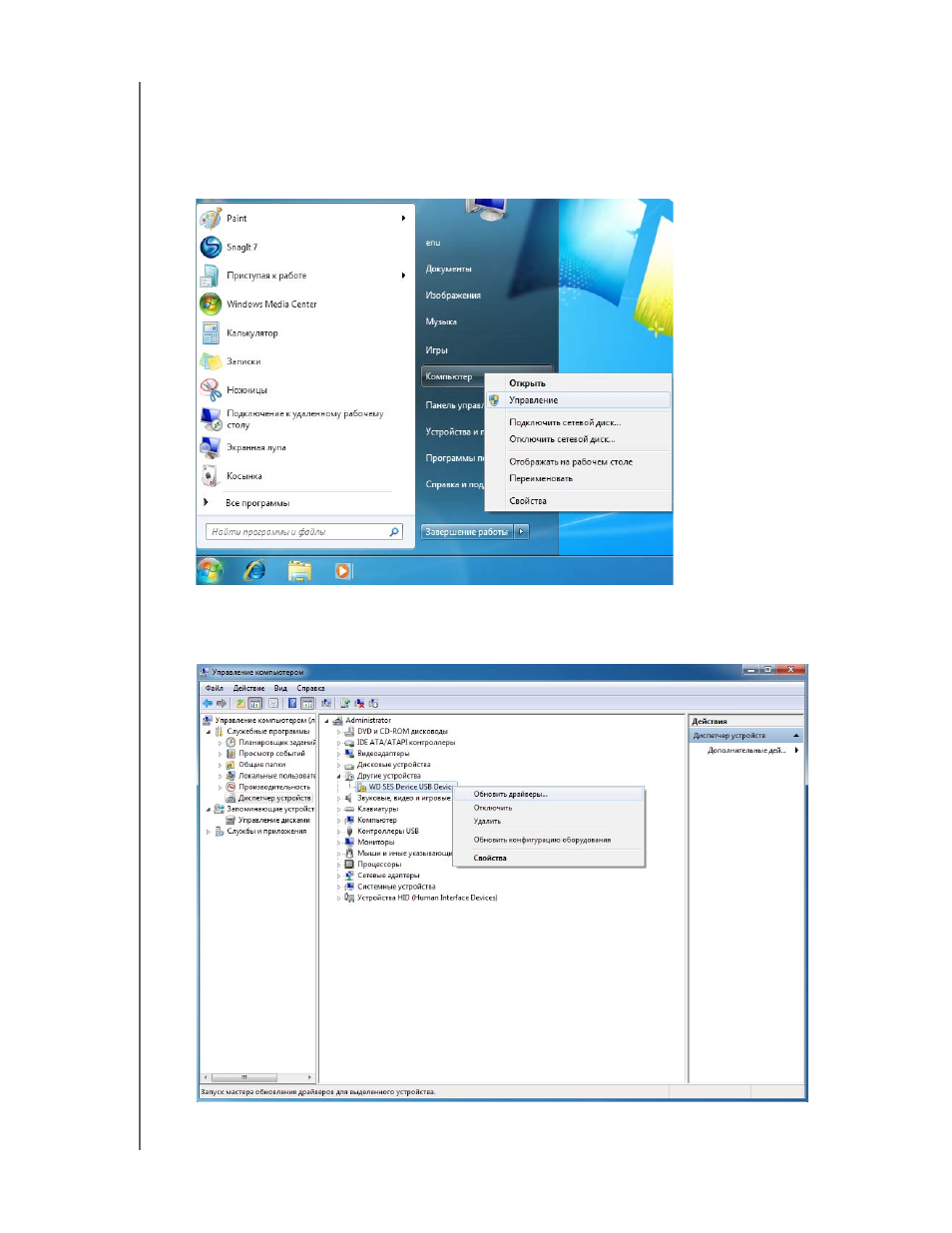Select Диспетчер устройств in left tree

tap(273, 798)
